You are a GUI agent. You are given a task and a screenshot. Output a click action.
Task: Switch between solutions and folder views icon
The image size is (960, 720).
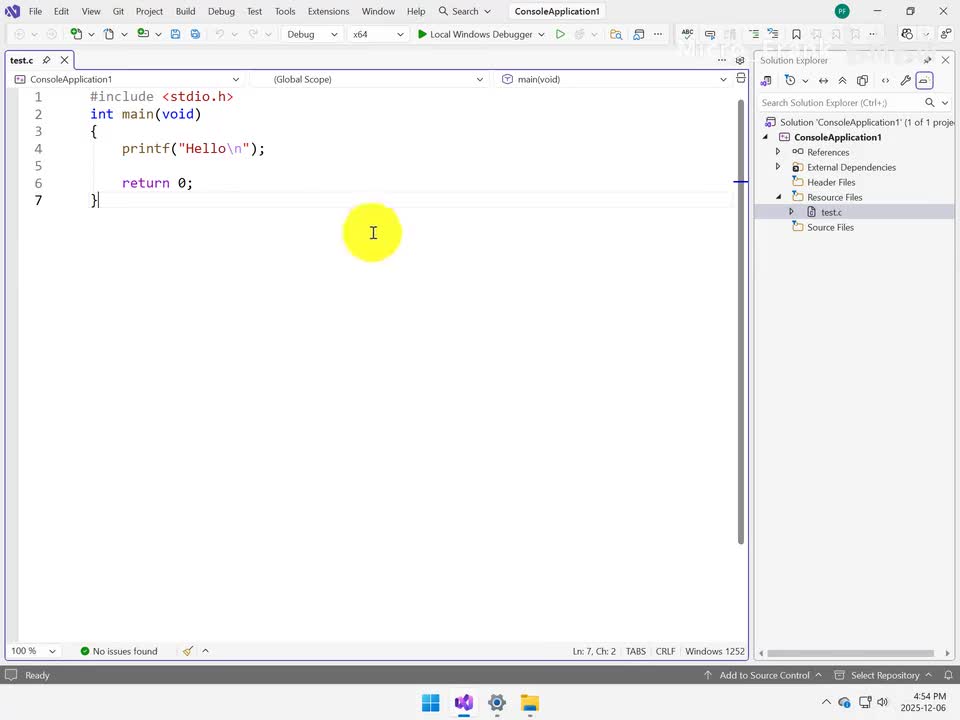tap(766, 80)
